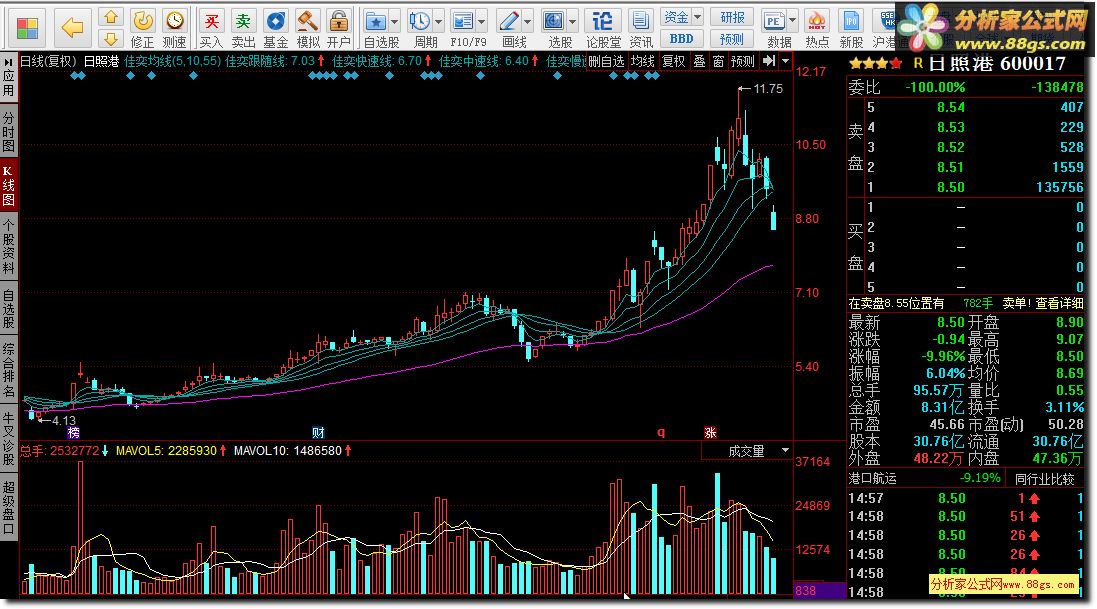Open dropdown arrow next to 选股
1097x609 pixels.
[x=572, y=21]
